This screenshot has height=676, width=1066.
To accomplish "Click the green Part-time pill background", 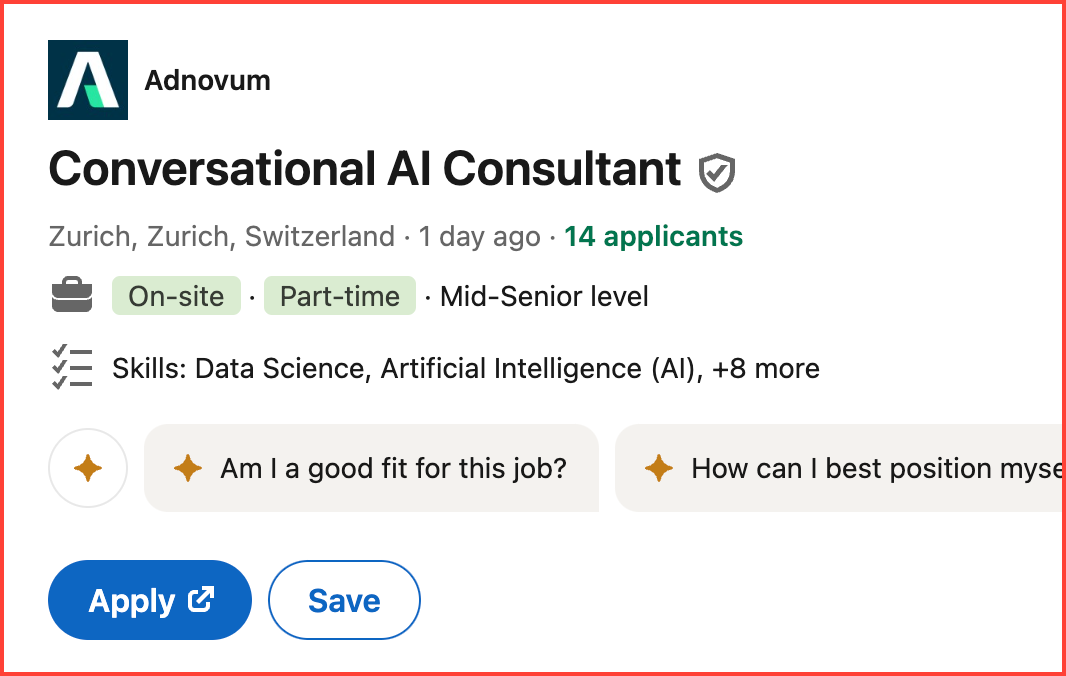I will [x=339, y=295].
